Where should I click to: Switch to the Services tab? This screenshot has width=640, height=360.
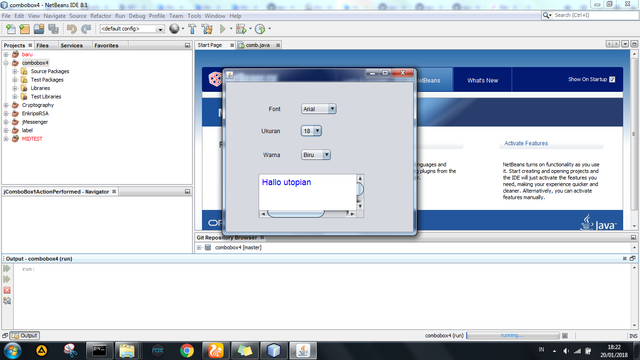coord(71,45)
